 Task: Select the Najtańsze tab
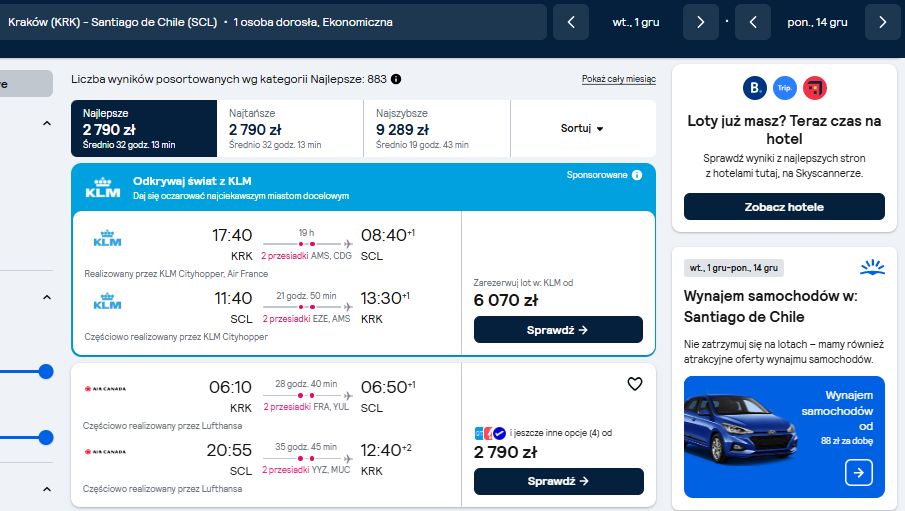pyautogui.click(x=290, y=128)
